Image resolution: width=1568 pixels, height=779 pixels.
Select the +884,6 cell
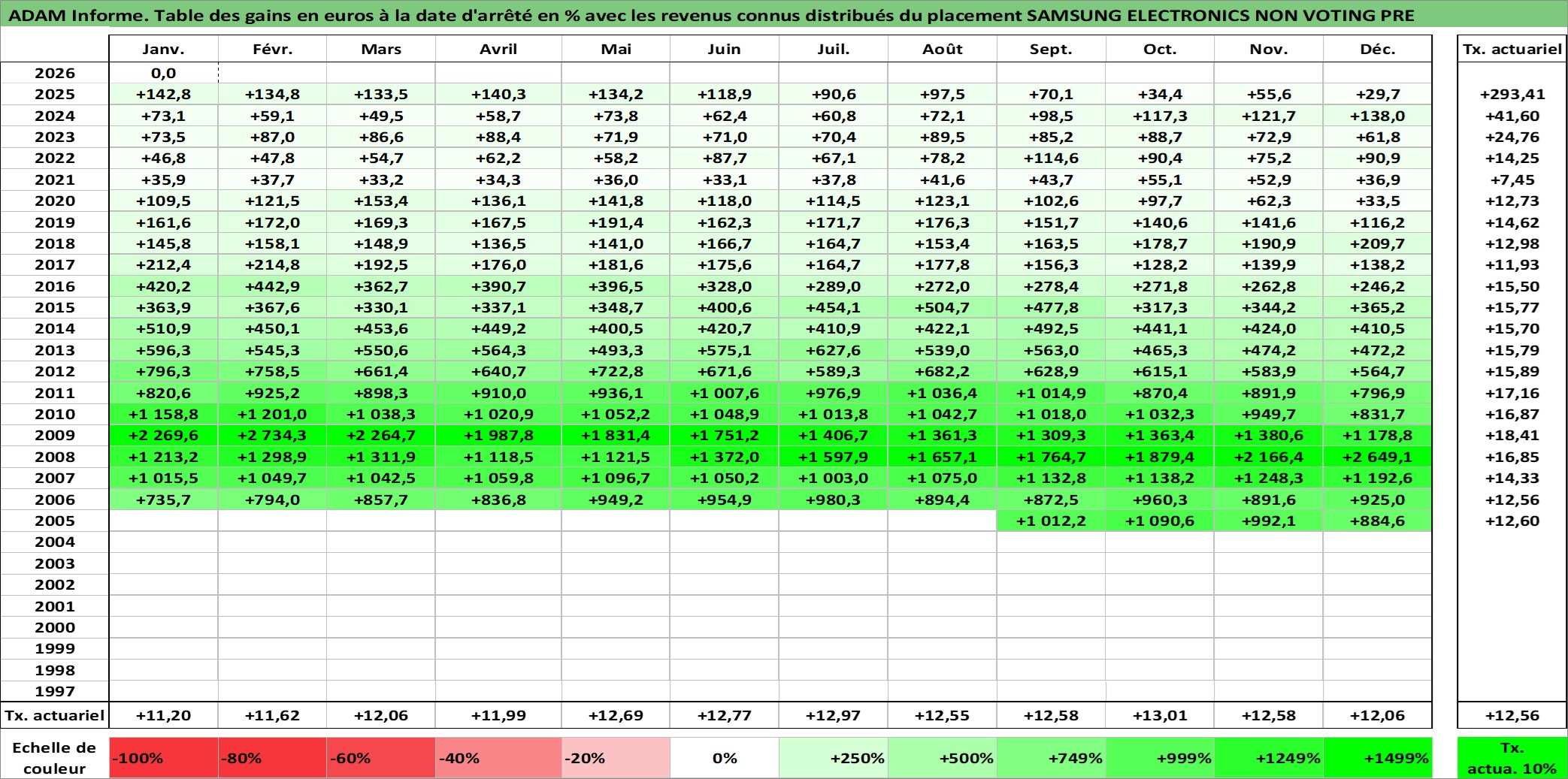(1377, 521)
